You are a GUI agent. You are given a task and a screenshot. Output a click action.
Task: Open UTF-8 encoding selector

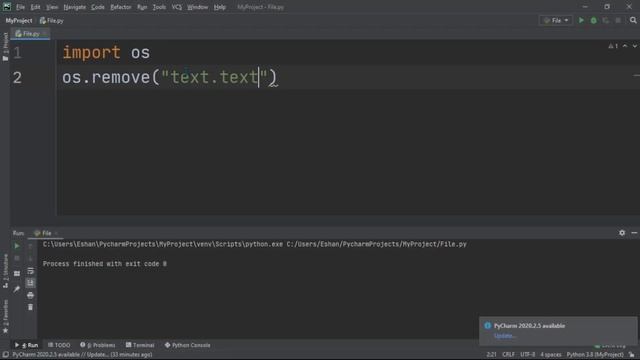tap(528, 355)
